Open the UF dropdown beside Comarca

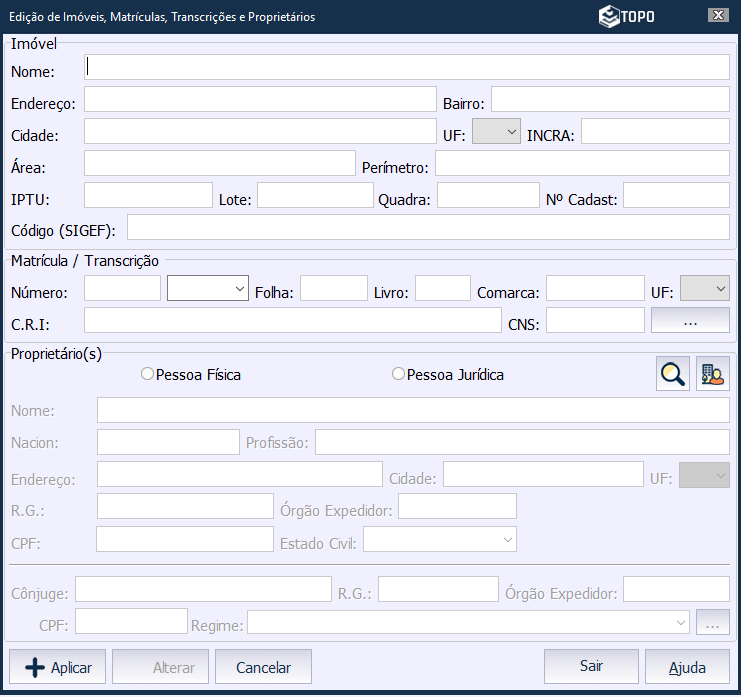pos(705,289)
